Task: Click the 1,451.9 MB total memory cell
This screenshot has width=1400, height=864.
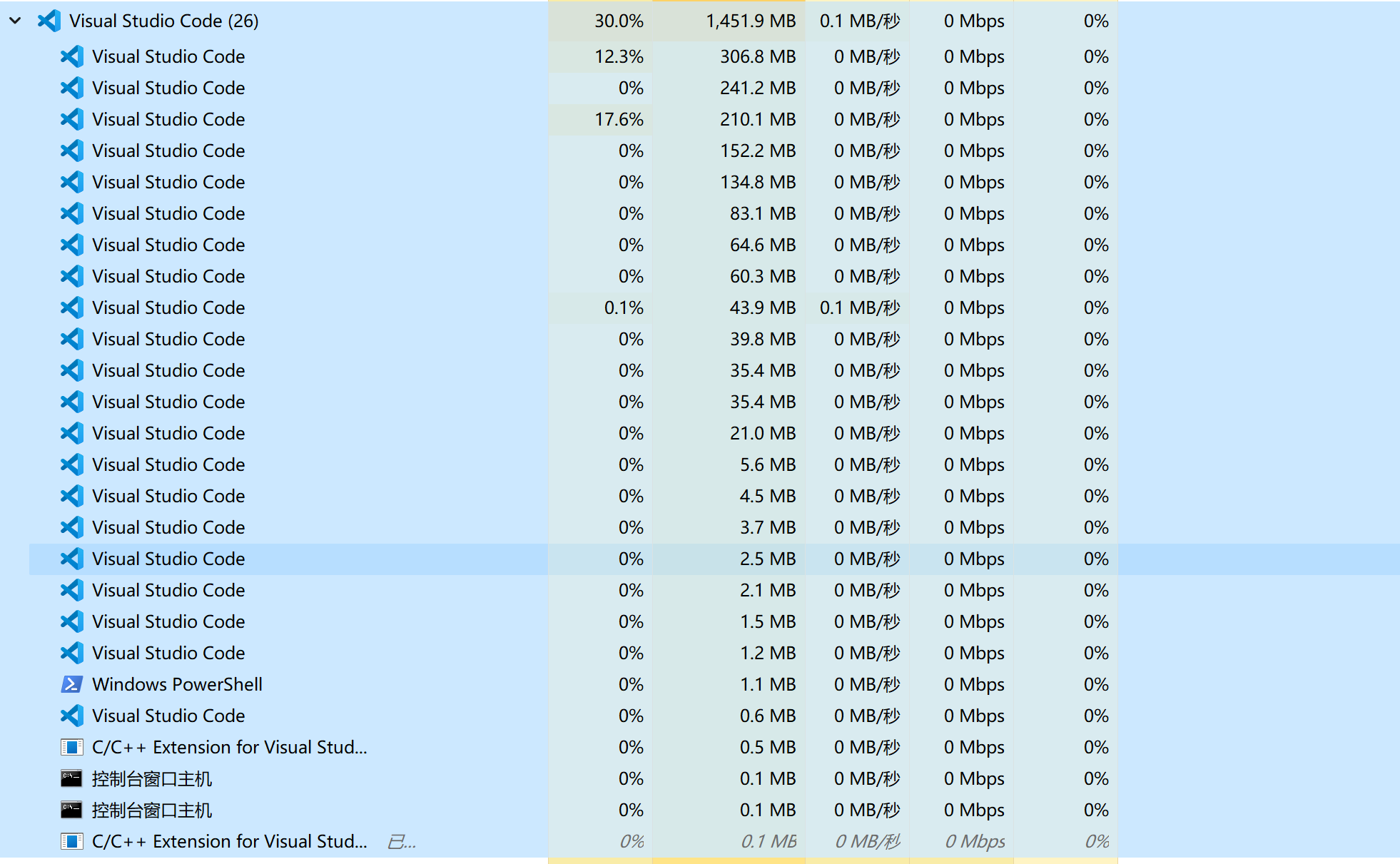Action: tap(751, 21)
